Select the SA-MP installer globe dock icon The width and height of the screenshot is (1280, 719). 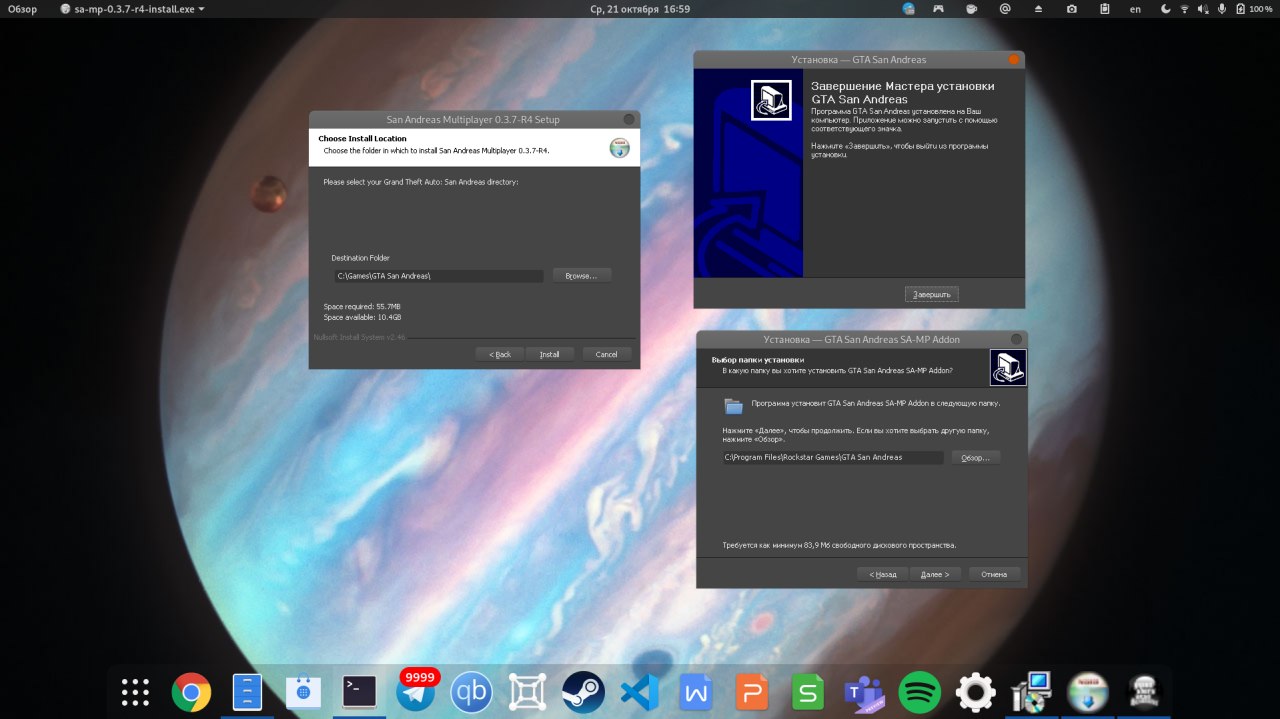1087,692
